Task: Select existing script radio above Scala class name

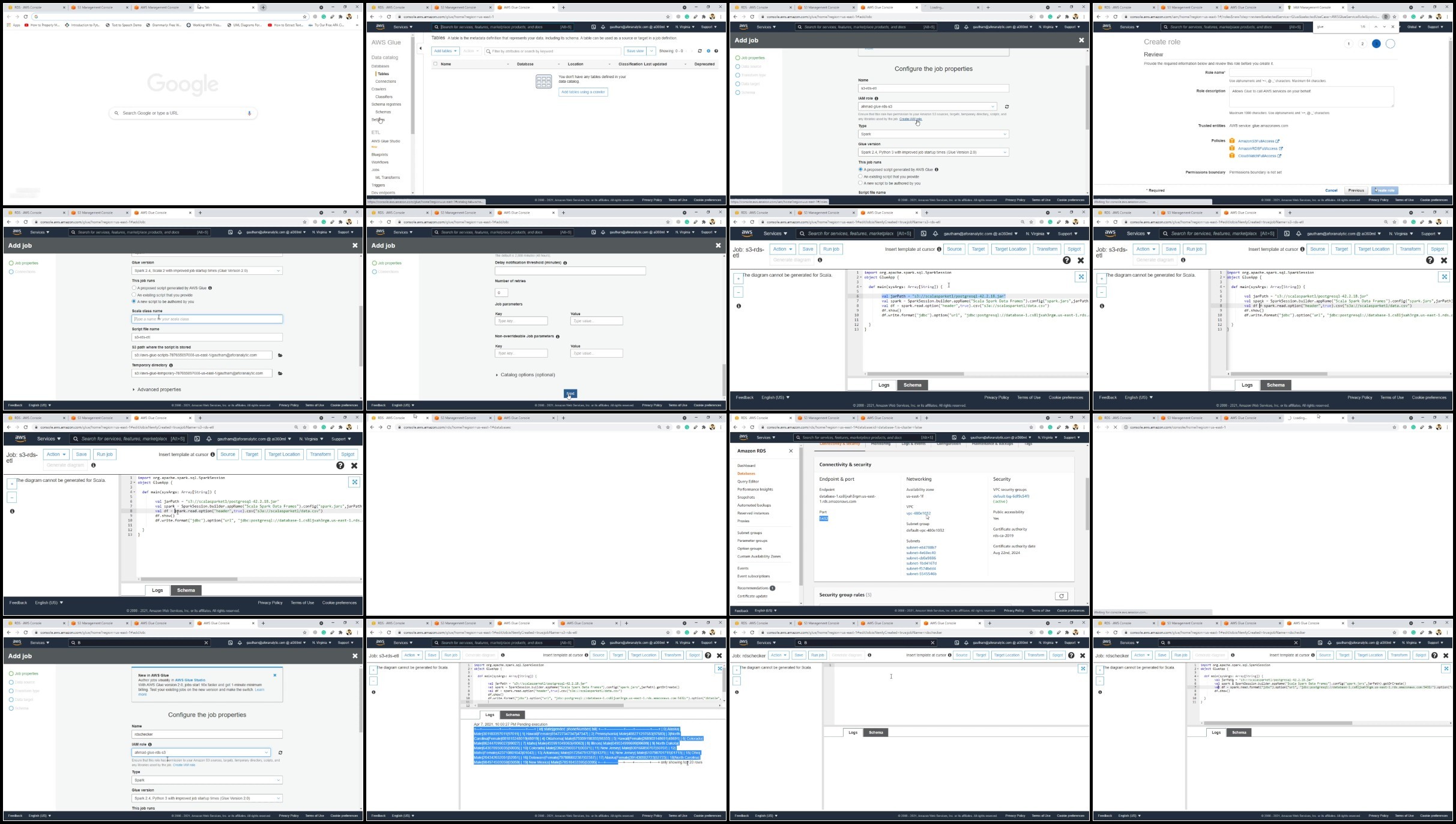Action: [x=134, y=295]
